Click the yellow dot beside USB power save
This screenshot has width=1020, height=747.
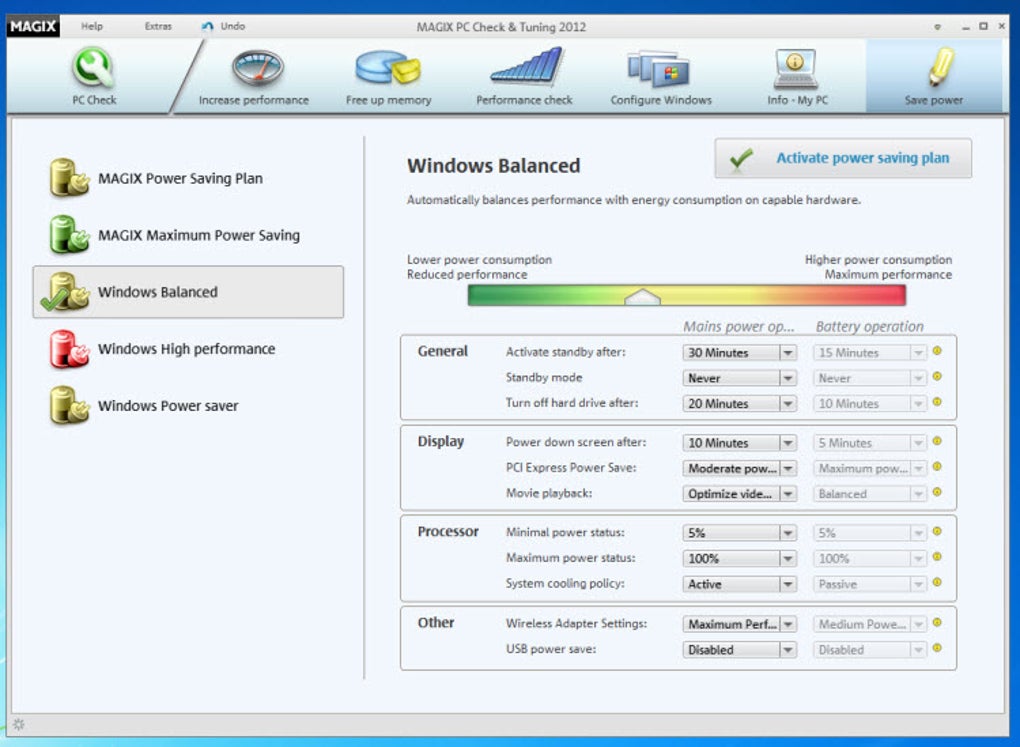coord(937,647)
